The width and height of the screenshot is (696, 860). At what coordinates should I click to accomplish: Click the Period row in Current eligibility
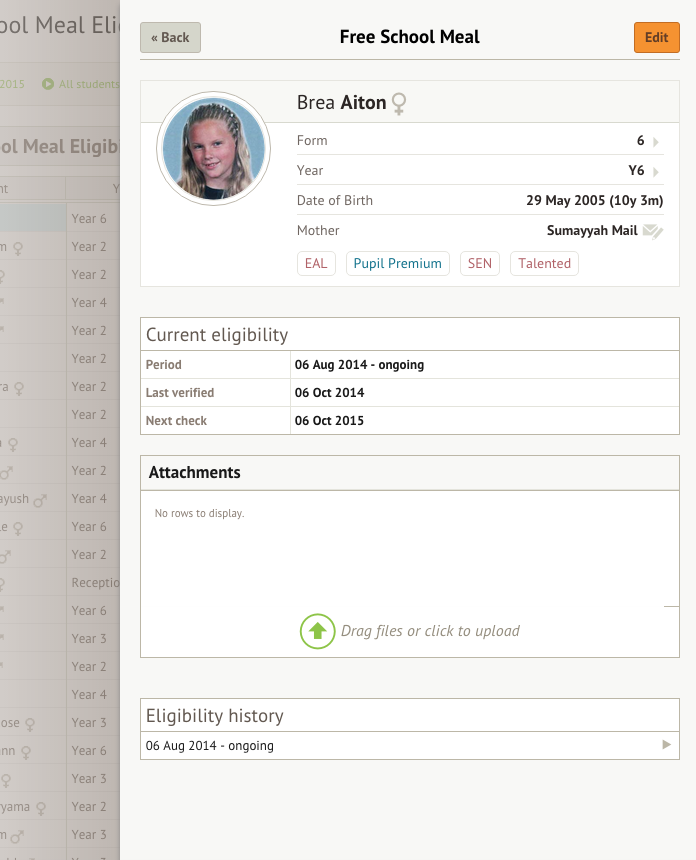click(410, 365)
